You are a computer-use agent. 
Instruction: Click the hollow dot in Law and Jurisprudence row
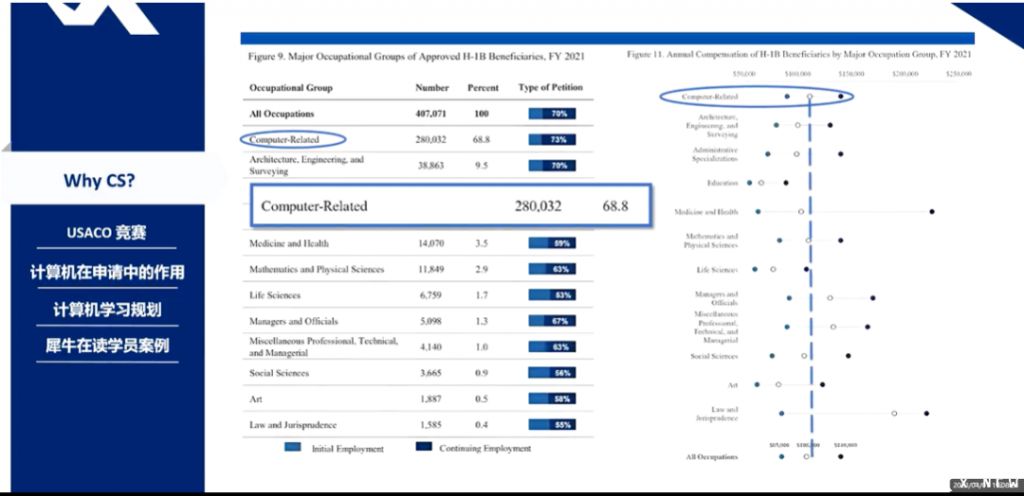click(894, 412)
